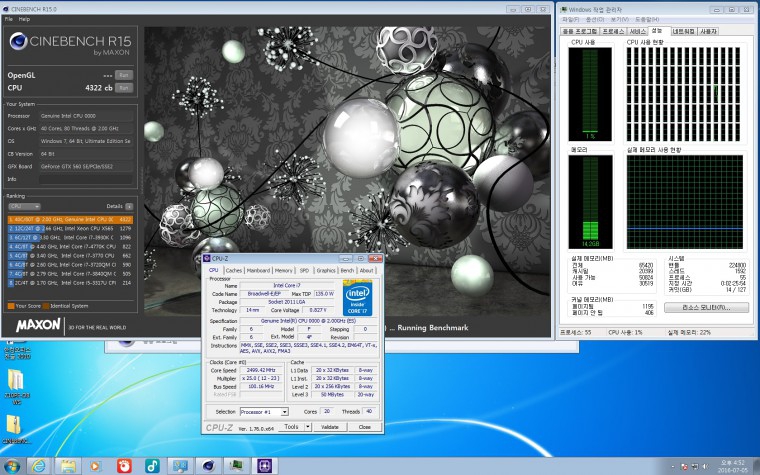Viewport: 760px width, 475px height.
Task: Click the Task Manager title bar icon
Action: pyautogui.click(x=564, y=9)
